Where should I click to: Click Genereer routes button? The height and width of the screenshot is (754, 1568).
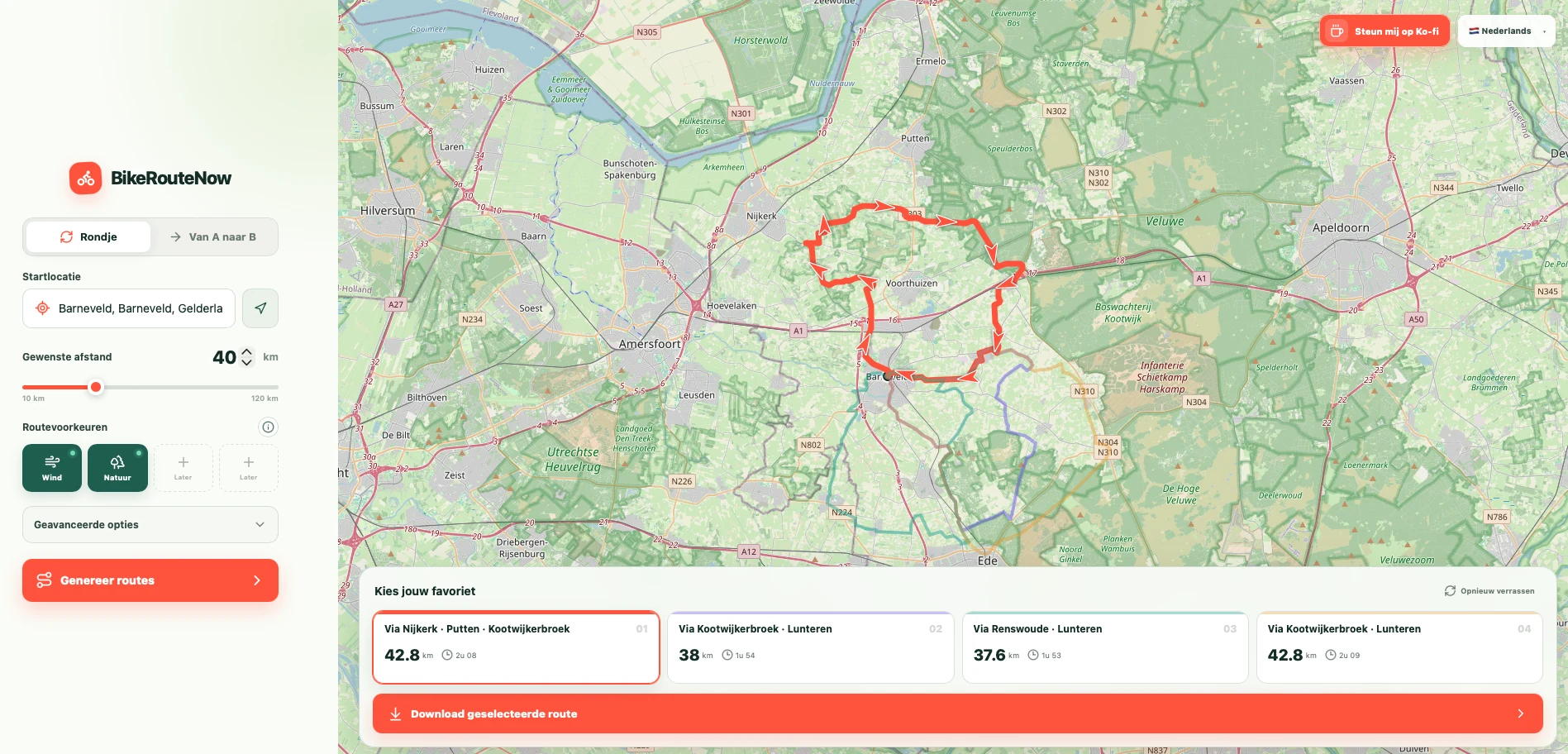click(x=150, y=580)
